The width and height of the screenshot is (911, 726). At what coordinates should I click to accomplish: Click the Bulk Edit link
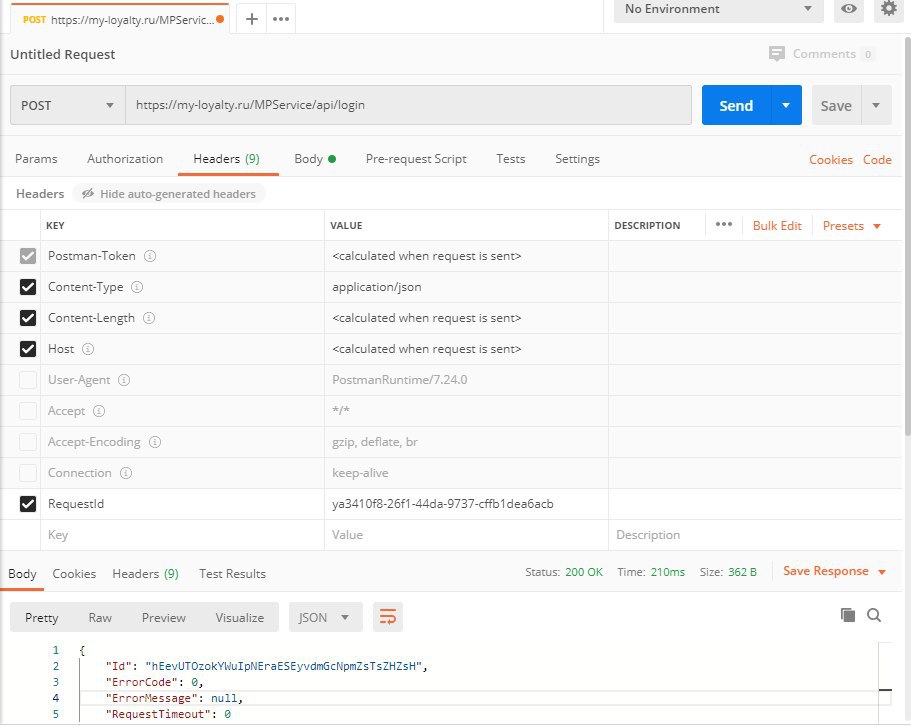click(x=777, y=226)
